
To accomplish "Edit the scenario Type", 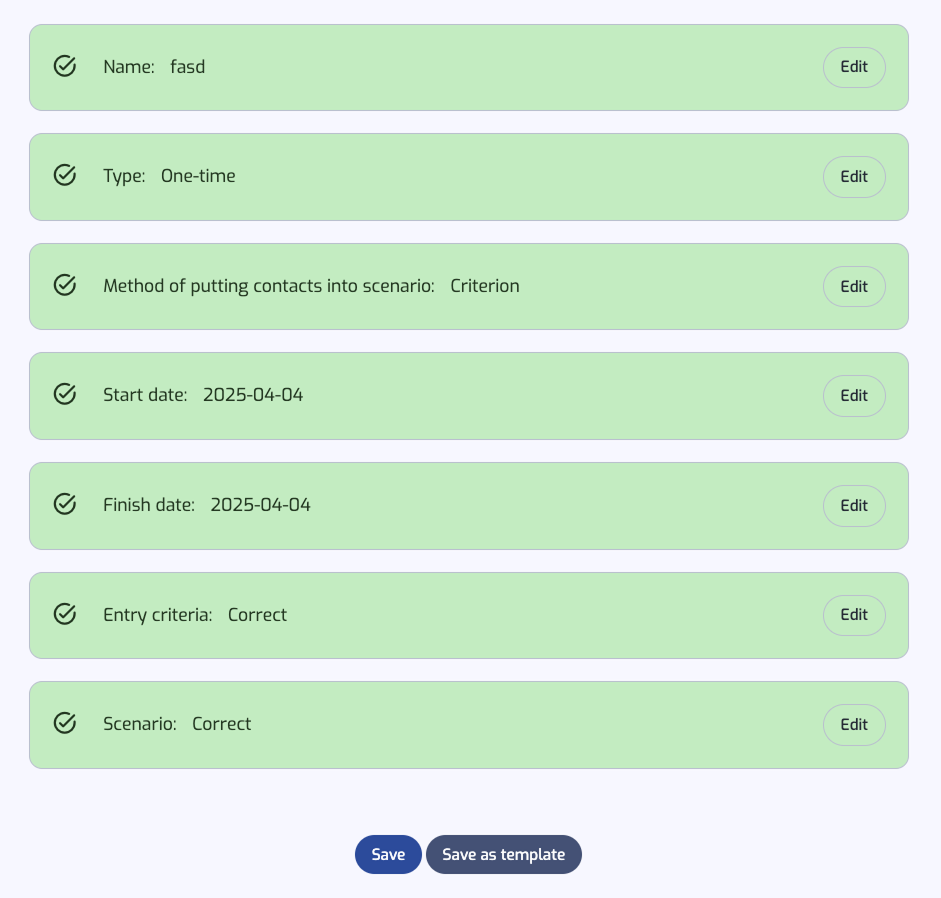I will (854, 177).
